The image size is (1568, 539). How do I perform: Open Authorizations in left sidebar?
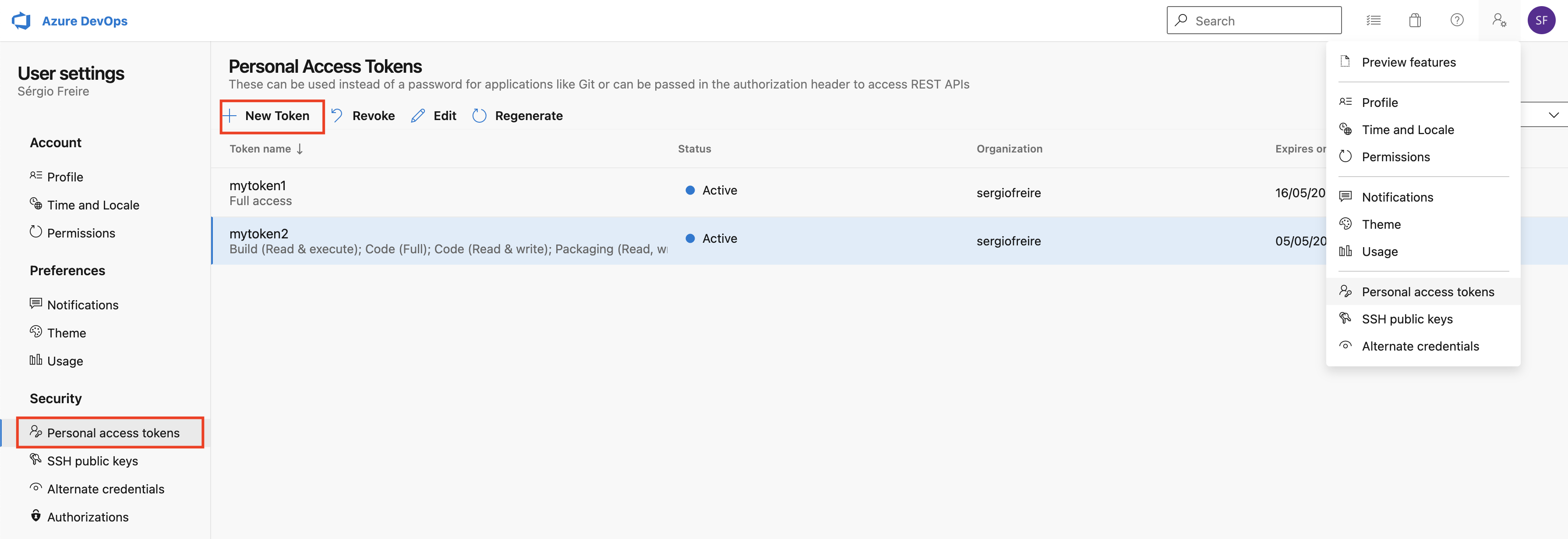coord(105,517)
